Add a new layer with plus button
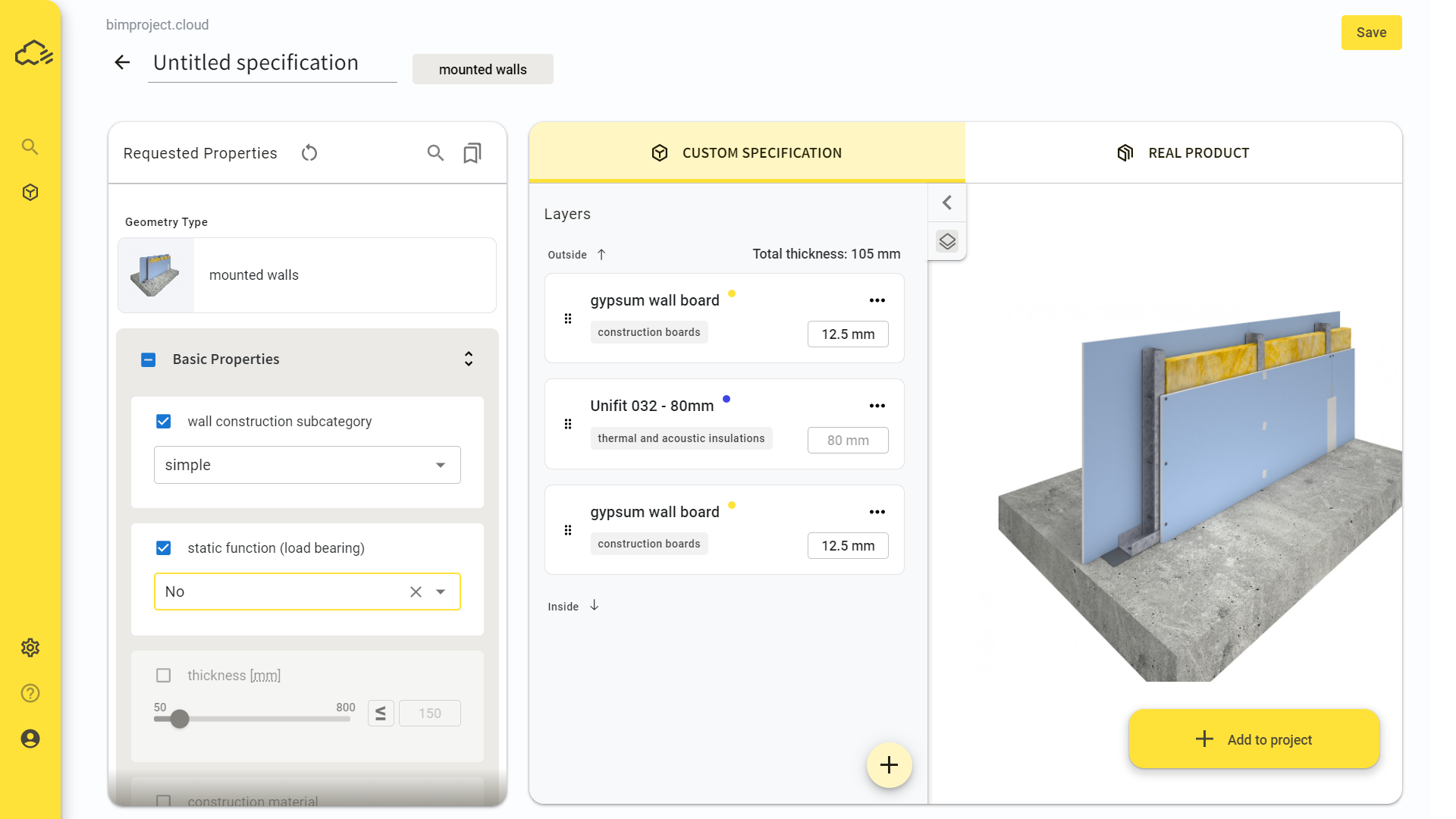 (x=889, y=765)
